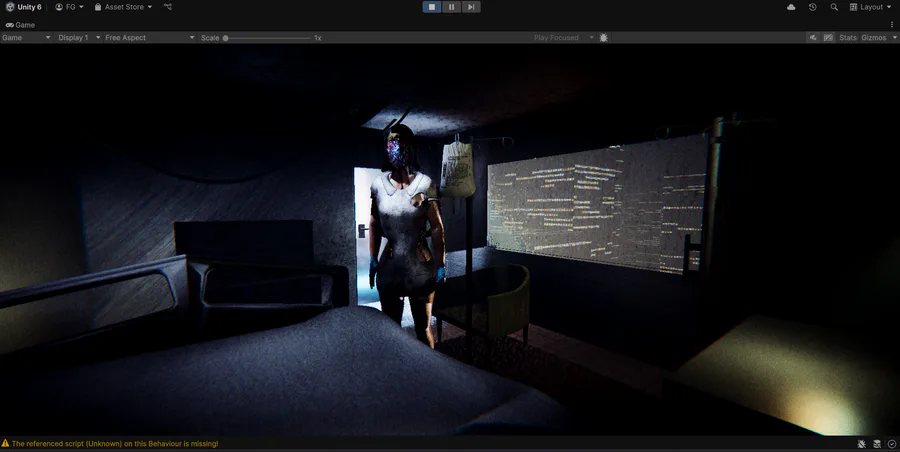Open the Play Focused dropdown
The width and height of the screenshot is (900, 452).
pyautogui.click(x=563, y=37)
